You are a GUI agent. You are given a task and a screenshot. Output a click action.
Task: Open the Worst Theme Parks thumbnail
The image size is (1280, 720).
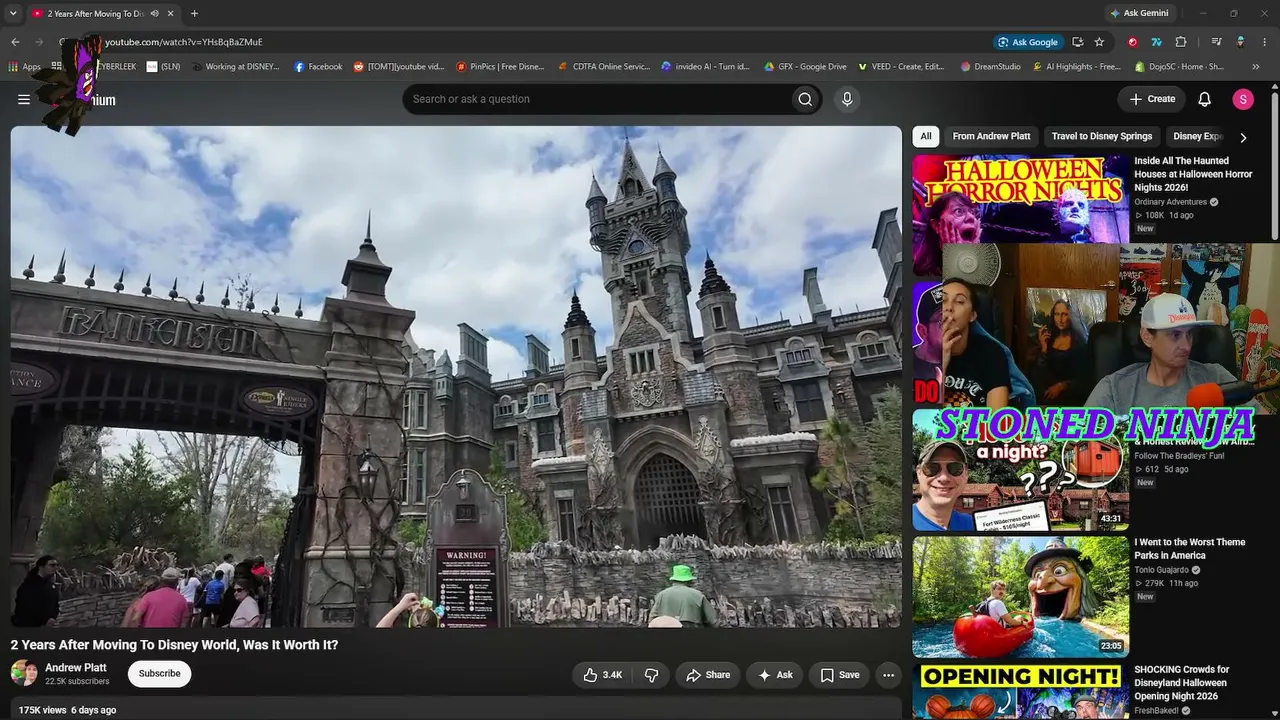pyautogui.click(x=1020, y=596)
